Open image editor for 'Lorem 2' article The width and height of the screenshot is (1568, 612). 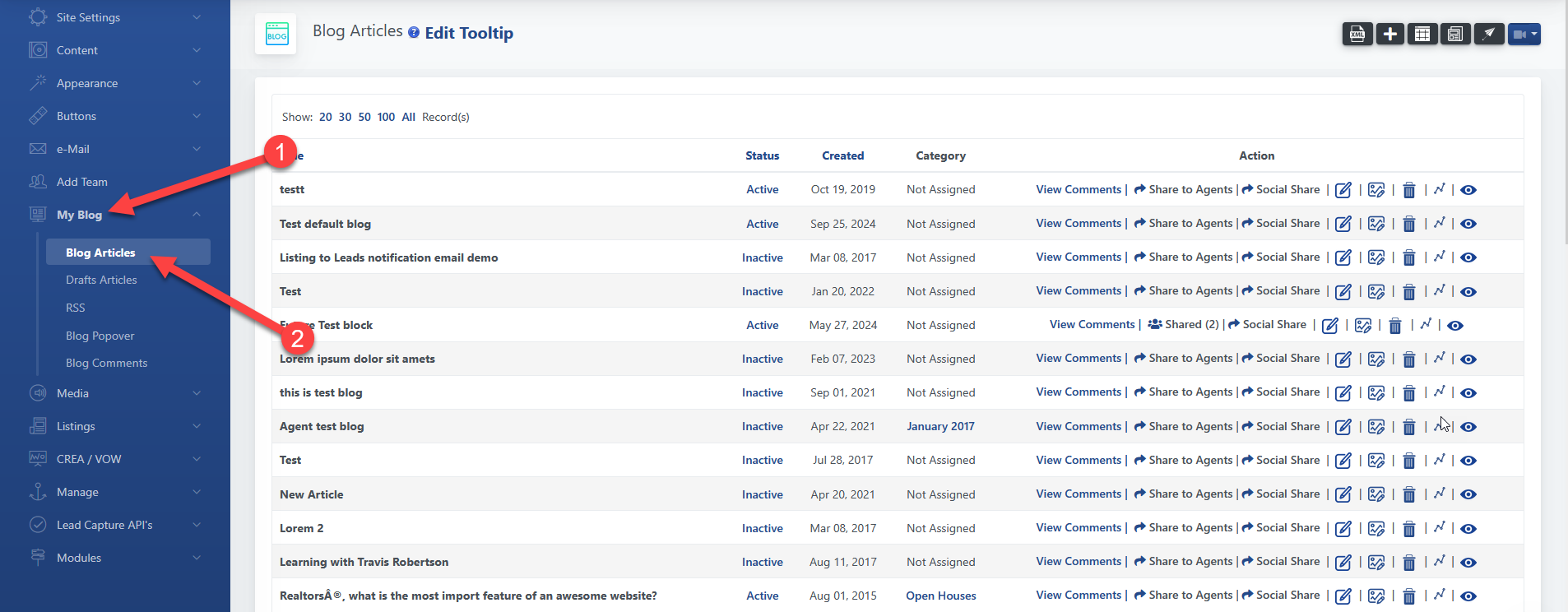[1375, 529]
